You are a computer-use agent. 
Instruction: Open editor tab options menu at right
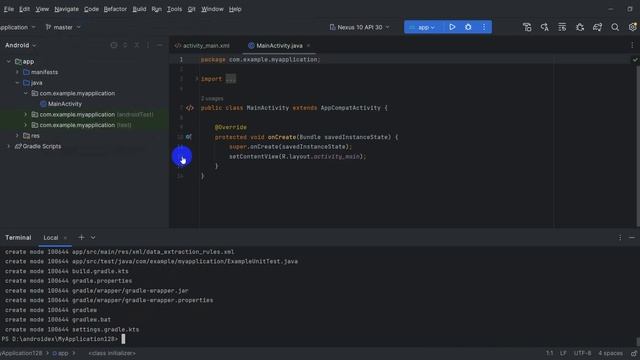(x=632, y=45)
